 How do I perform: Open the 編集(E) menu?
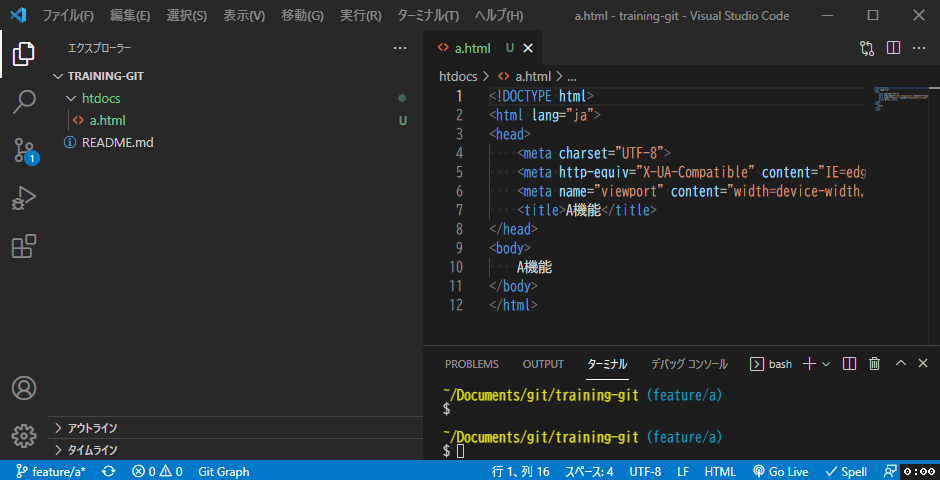130,16
